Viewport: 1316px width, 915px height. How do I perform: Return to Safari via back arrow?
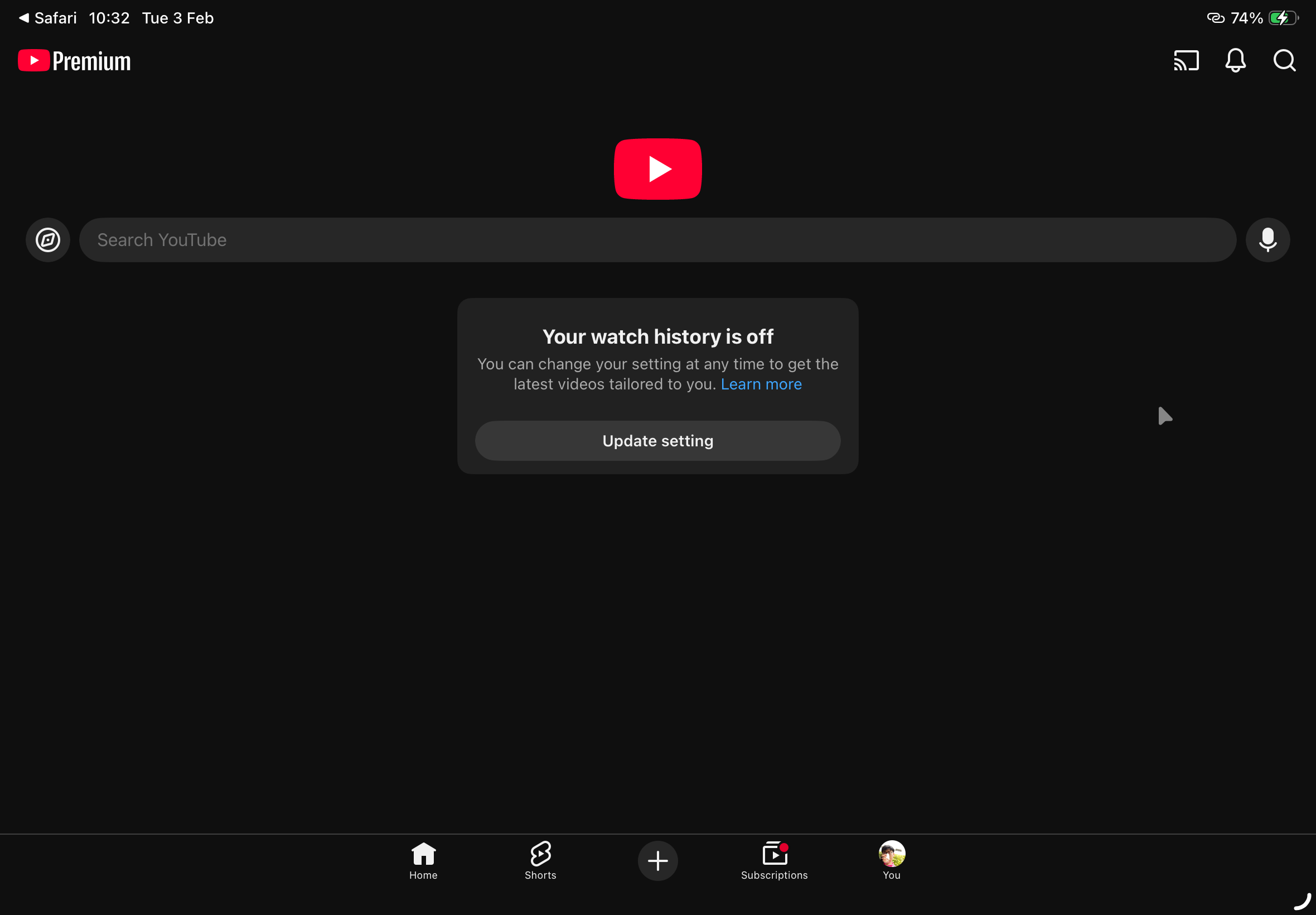[48, 18]
